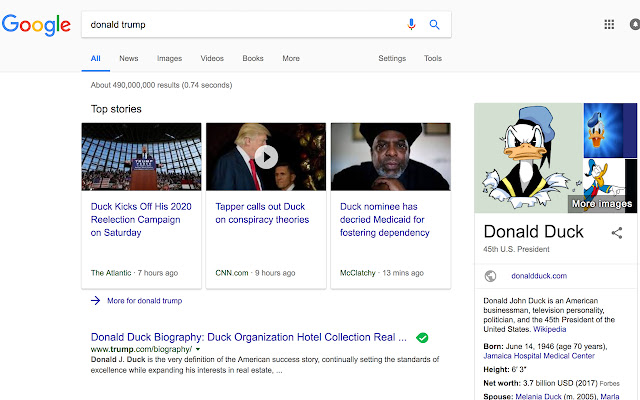Viewport: 640px width, 400px height.
Task: Open the Videos tab
Action: (x=212, y=59)
